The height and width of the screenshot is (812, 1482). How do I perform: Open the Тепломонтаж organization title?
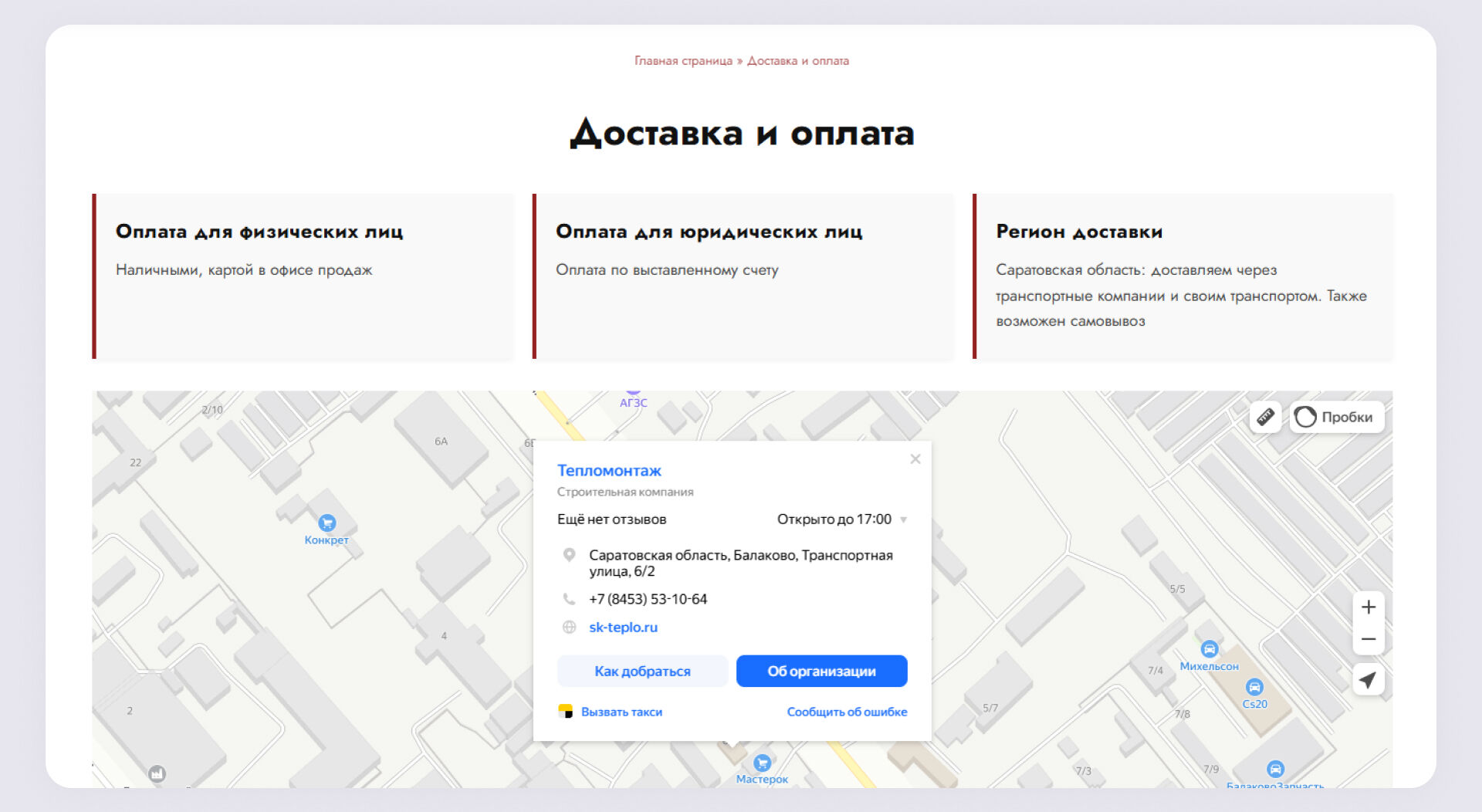pyautogui.click(x=609, y=471)
